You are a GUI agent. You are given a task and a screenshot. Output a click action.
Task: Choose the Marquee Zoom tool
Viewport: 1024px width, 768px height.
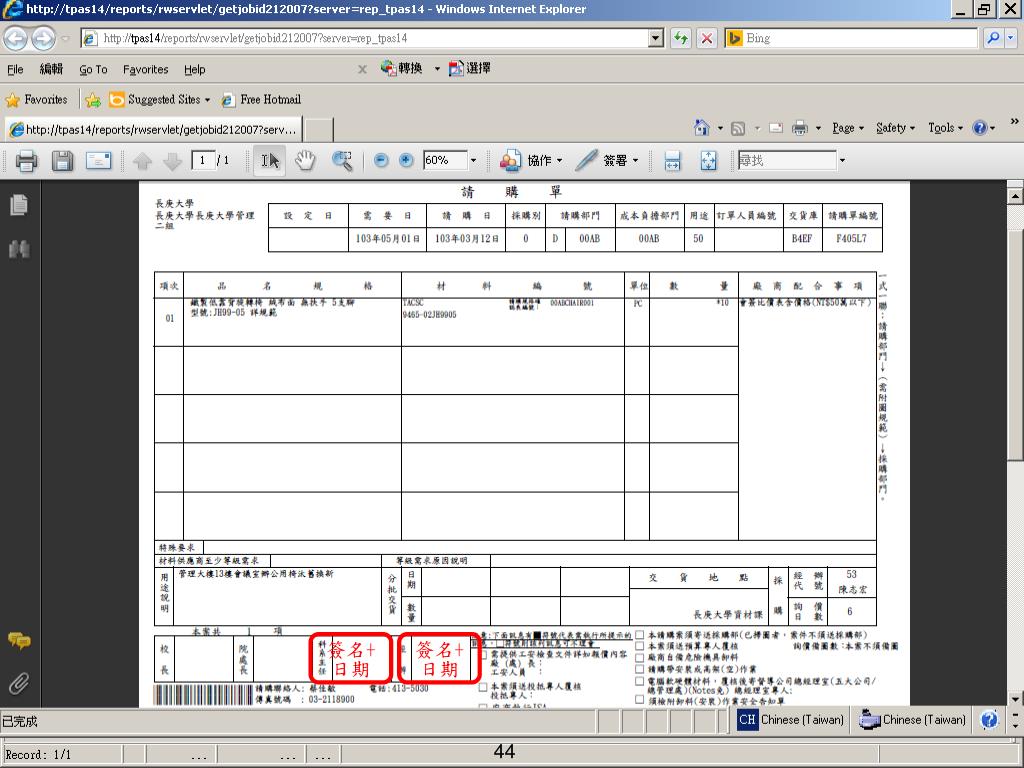pos(342,160)
